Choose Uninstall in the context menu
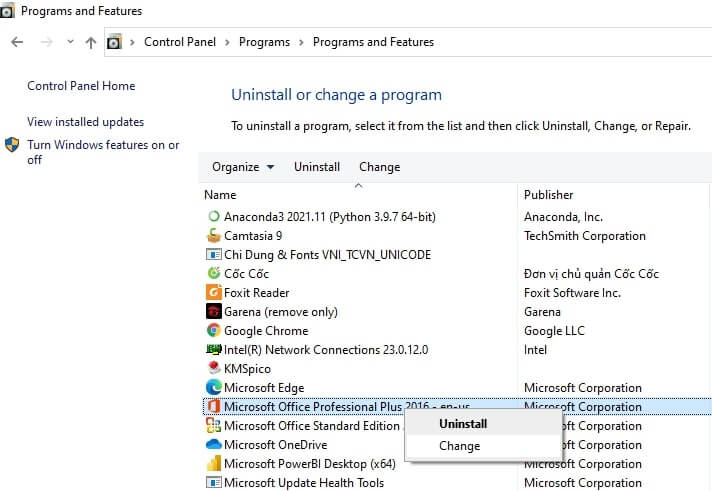 click(483, 424)
